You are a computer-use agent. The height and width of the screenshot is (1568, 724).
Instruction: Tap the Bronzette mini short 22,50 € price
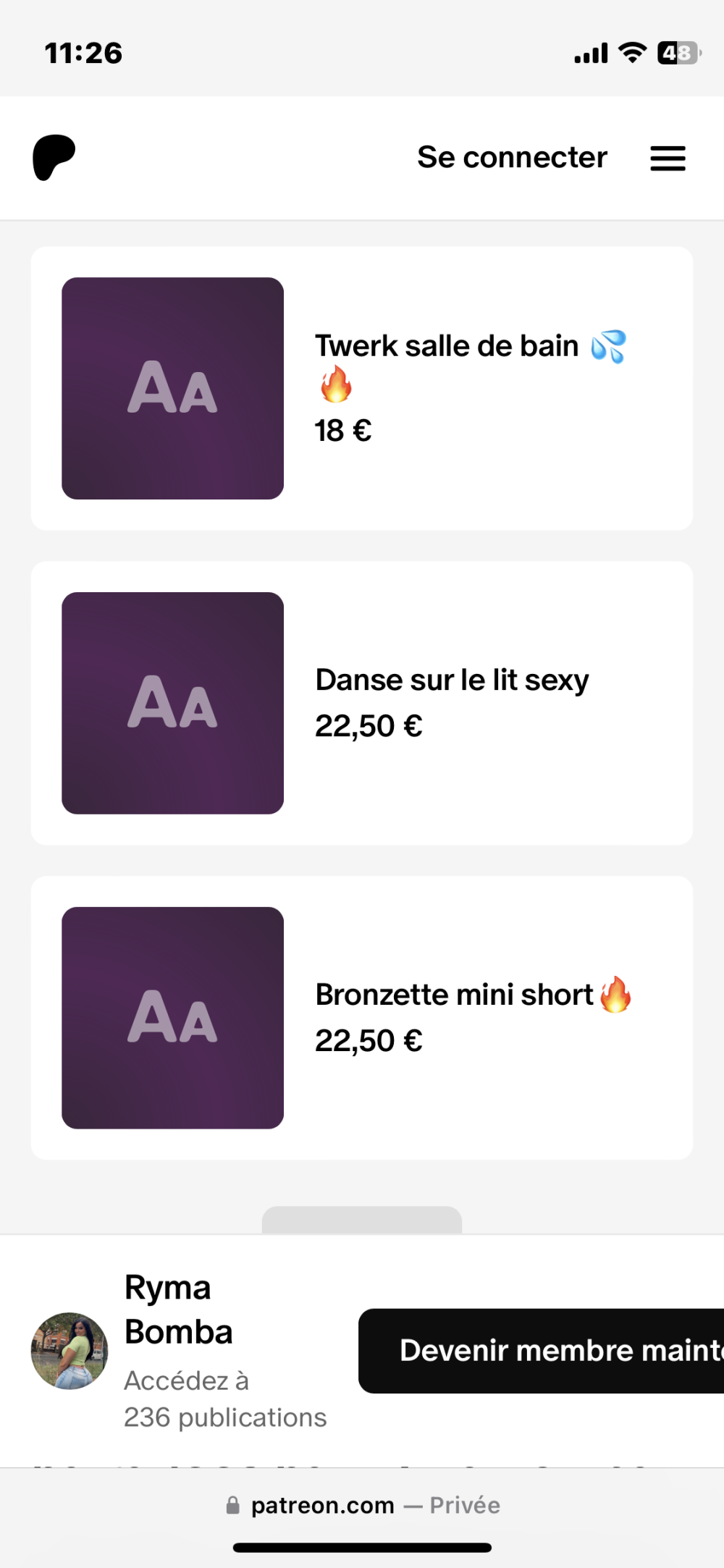coord(369,1040)
